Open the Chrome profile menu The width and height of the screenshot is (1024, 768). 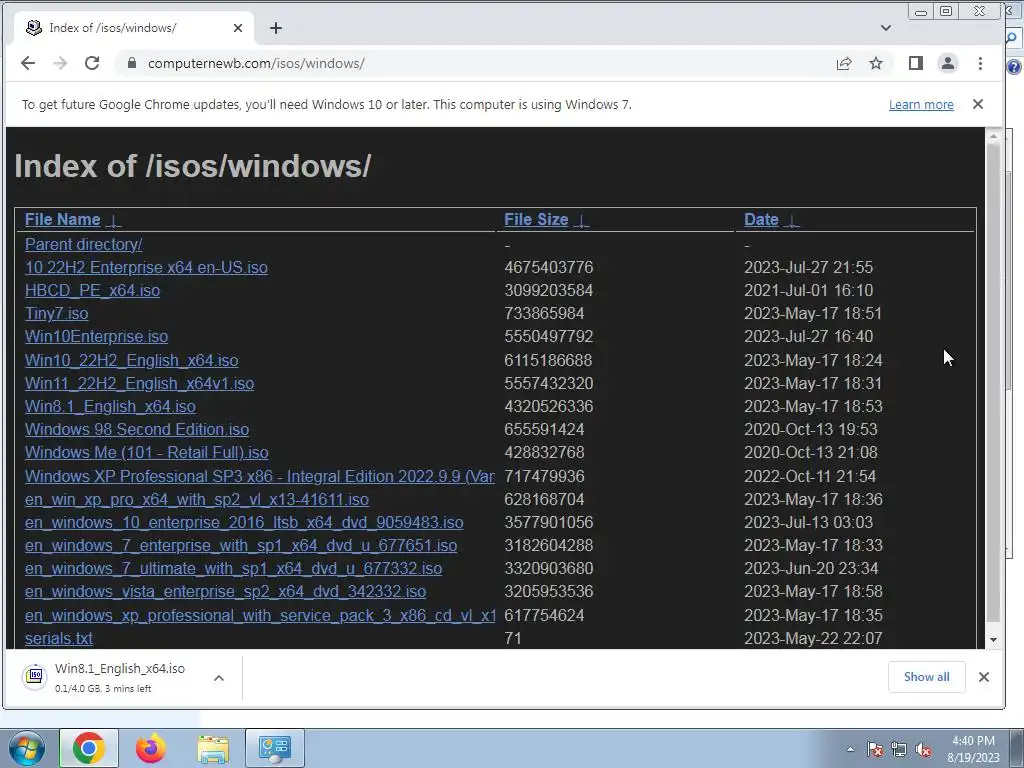click(948, 63)
